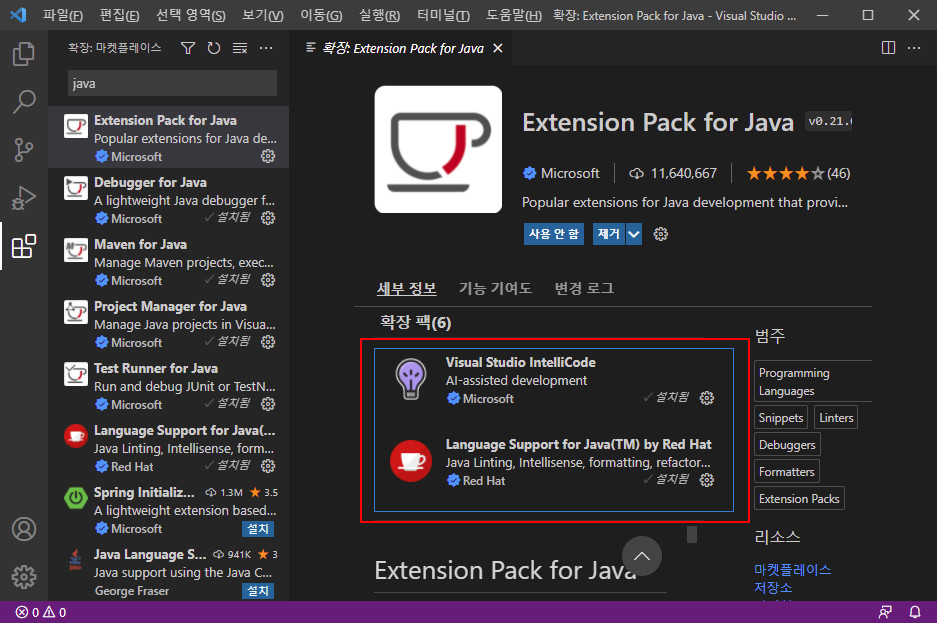The height and width of the screenshot is (623, 937).
Task: Select Test Runner for Java in list
Action: point(169,386)
